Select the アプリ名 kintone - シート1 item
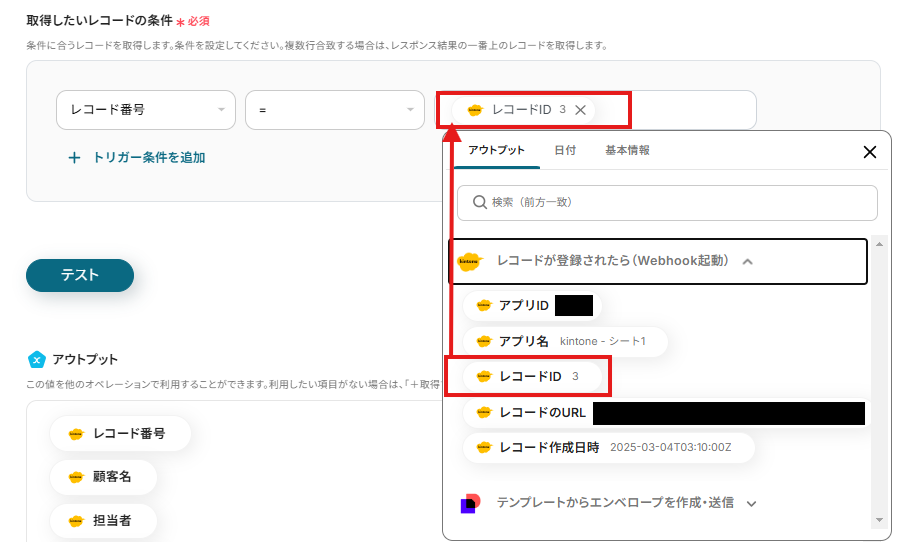The height and width of the screenshot is (542, 910). click(x=565, y=341)
